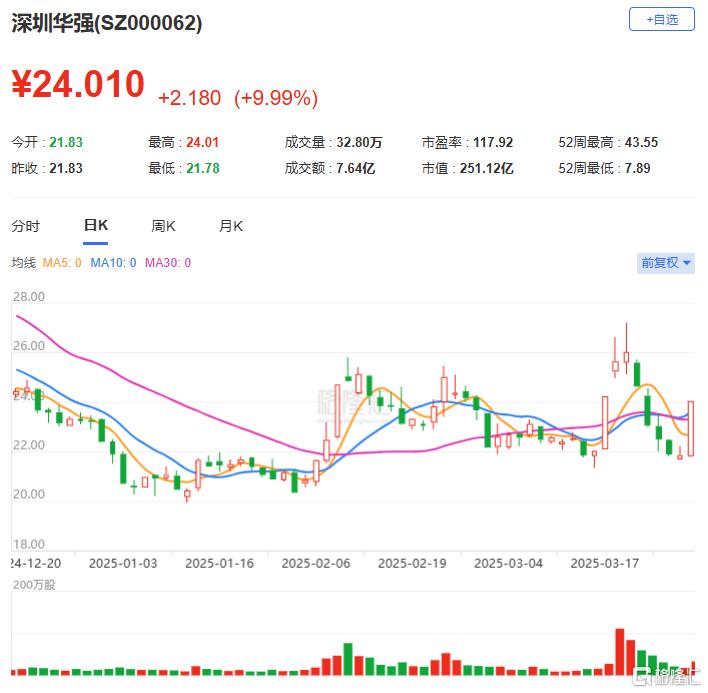Open the 周K weekly chart tab

click(x=163, y=226)
